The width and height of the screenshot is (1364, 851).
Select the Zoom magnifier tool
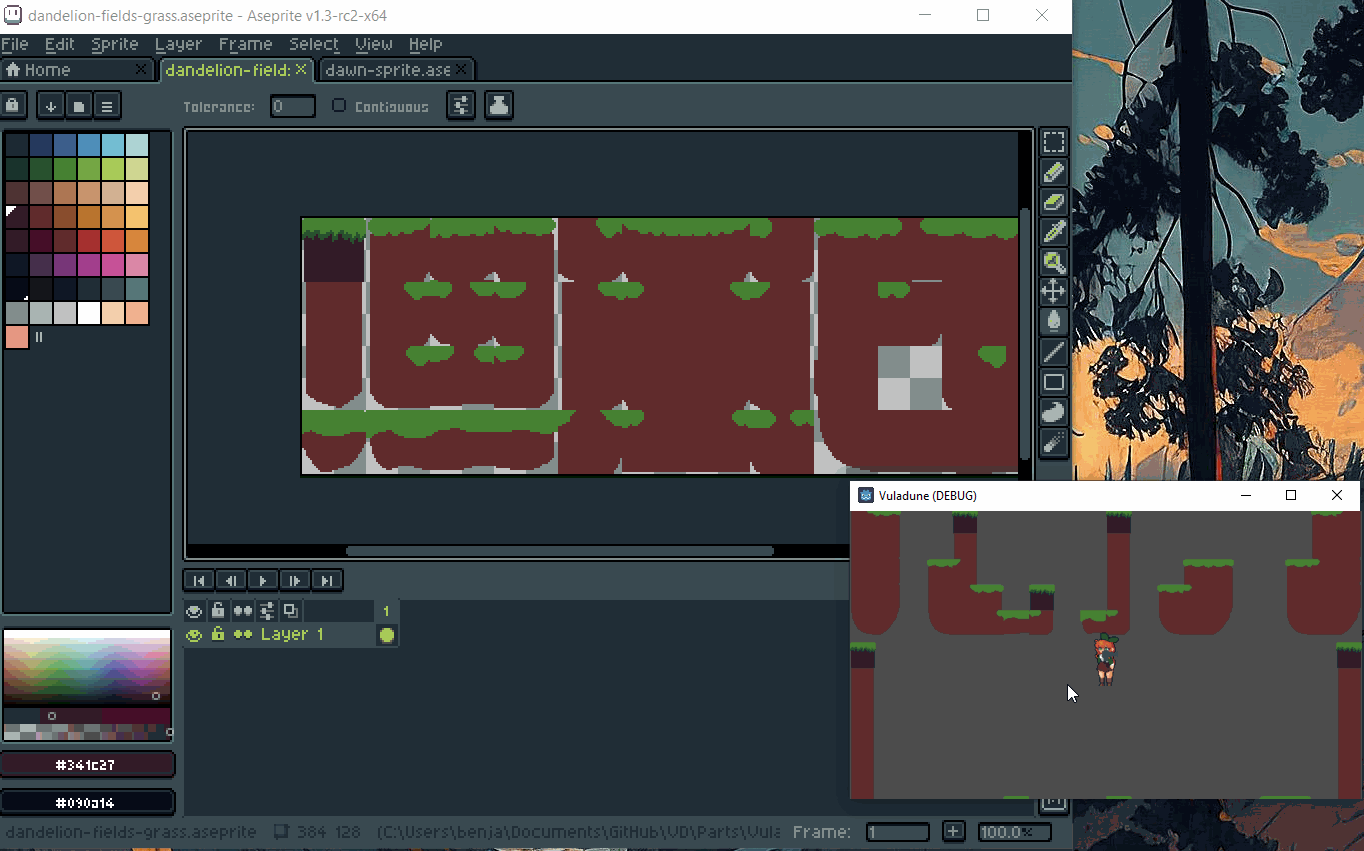(x=1053, y=262)
